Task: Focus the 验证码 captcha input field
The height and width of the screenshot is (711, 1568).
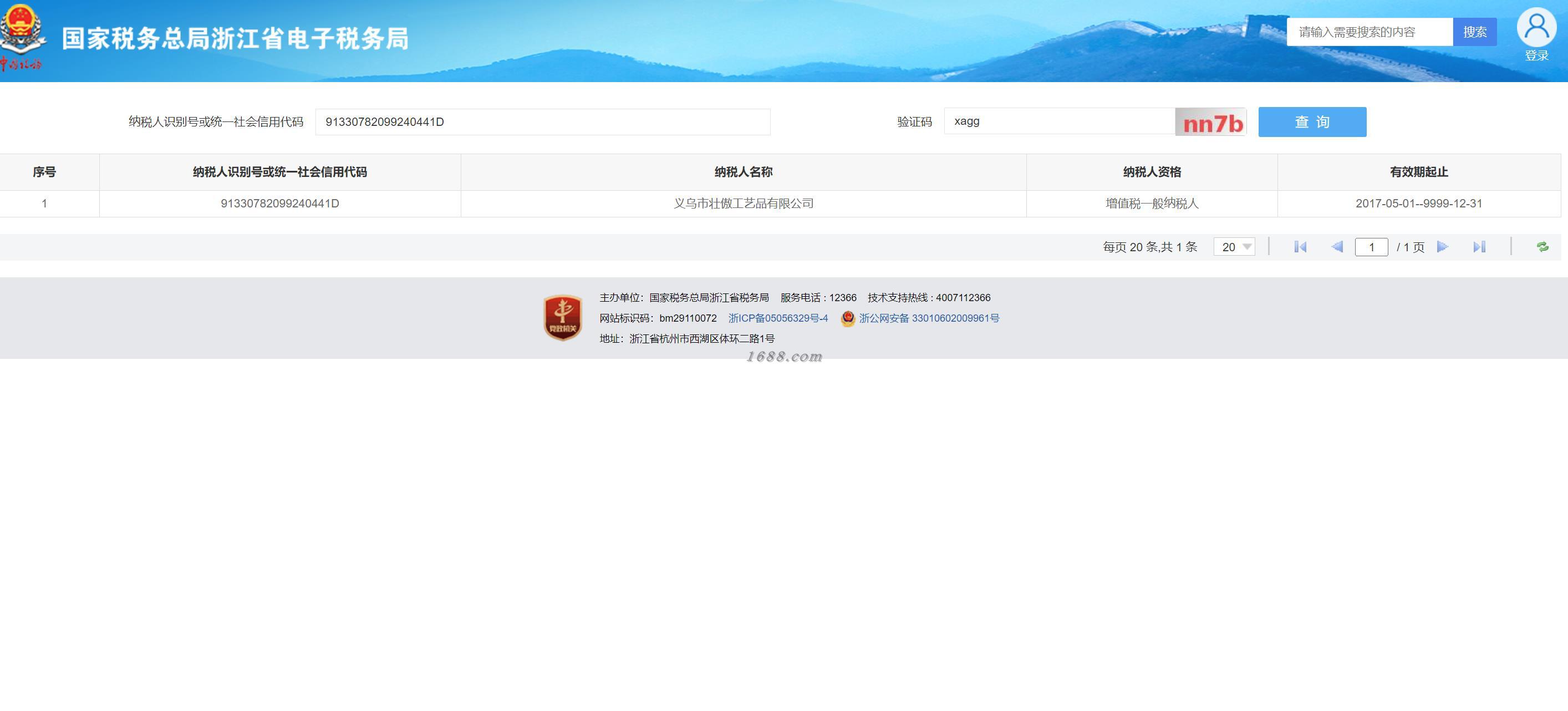Action: pos(1058,121)
